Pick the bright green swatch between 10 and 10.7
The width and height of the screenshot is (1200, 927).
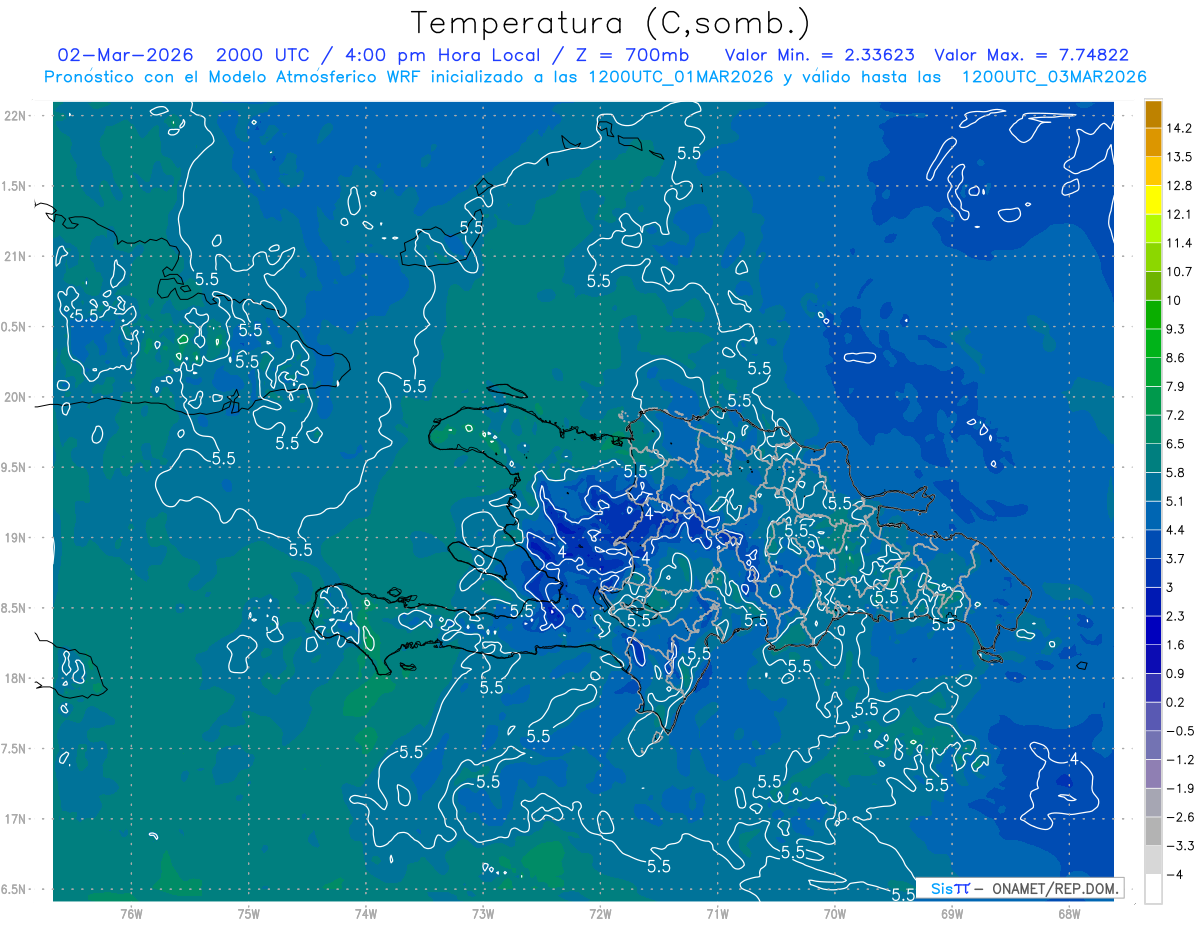tap(1153, 286)
